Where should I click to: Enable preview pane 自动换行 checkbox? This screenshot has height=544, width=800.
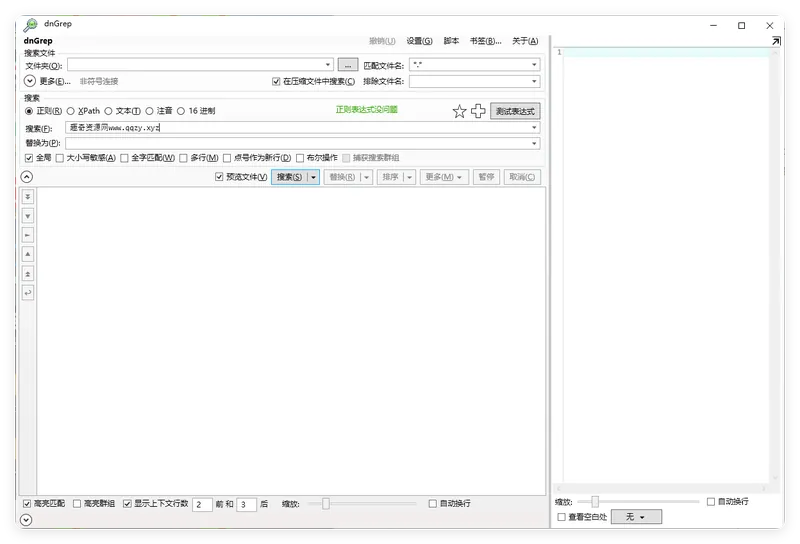(x=711, y=502)
